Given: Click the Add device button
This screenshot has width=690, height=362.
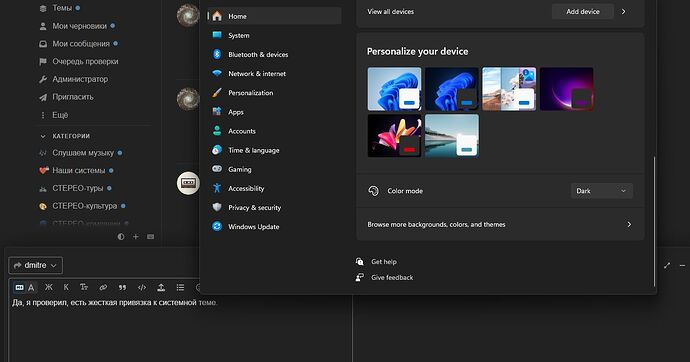Looking at the screenshot, I should (x=583, y=11).
